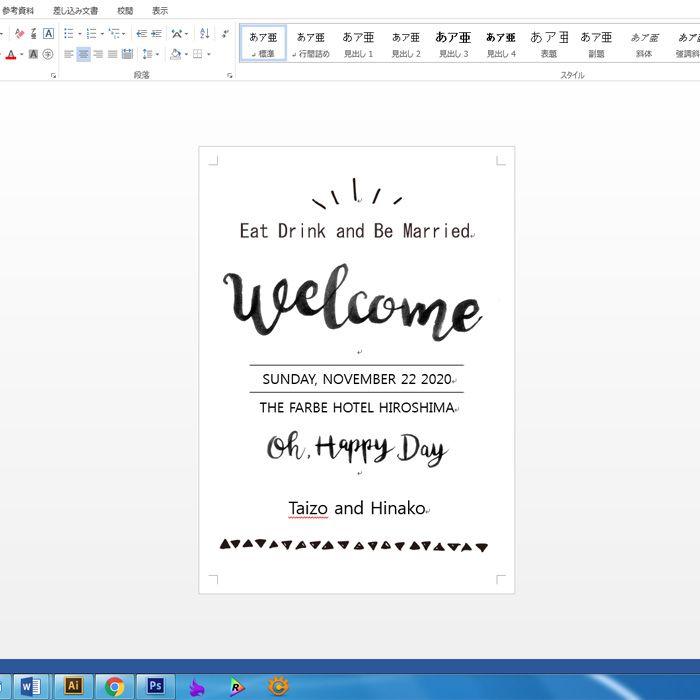Click the clear formatting eraser icon
The width and height of the screenshot is (700, 700).
tap(19, 34)
